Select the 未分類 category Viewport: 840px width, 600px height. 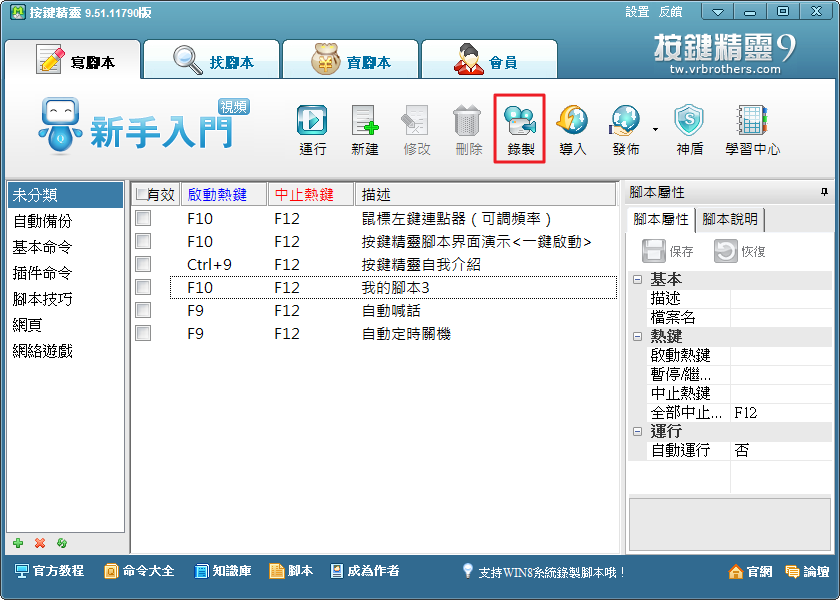pos(65,195)
